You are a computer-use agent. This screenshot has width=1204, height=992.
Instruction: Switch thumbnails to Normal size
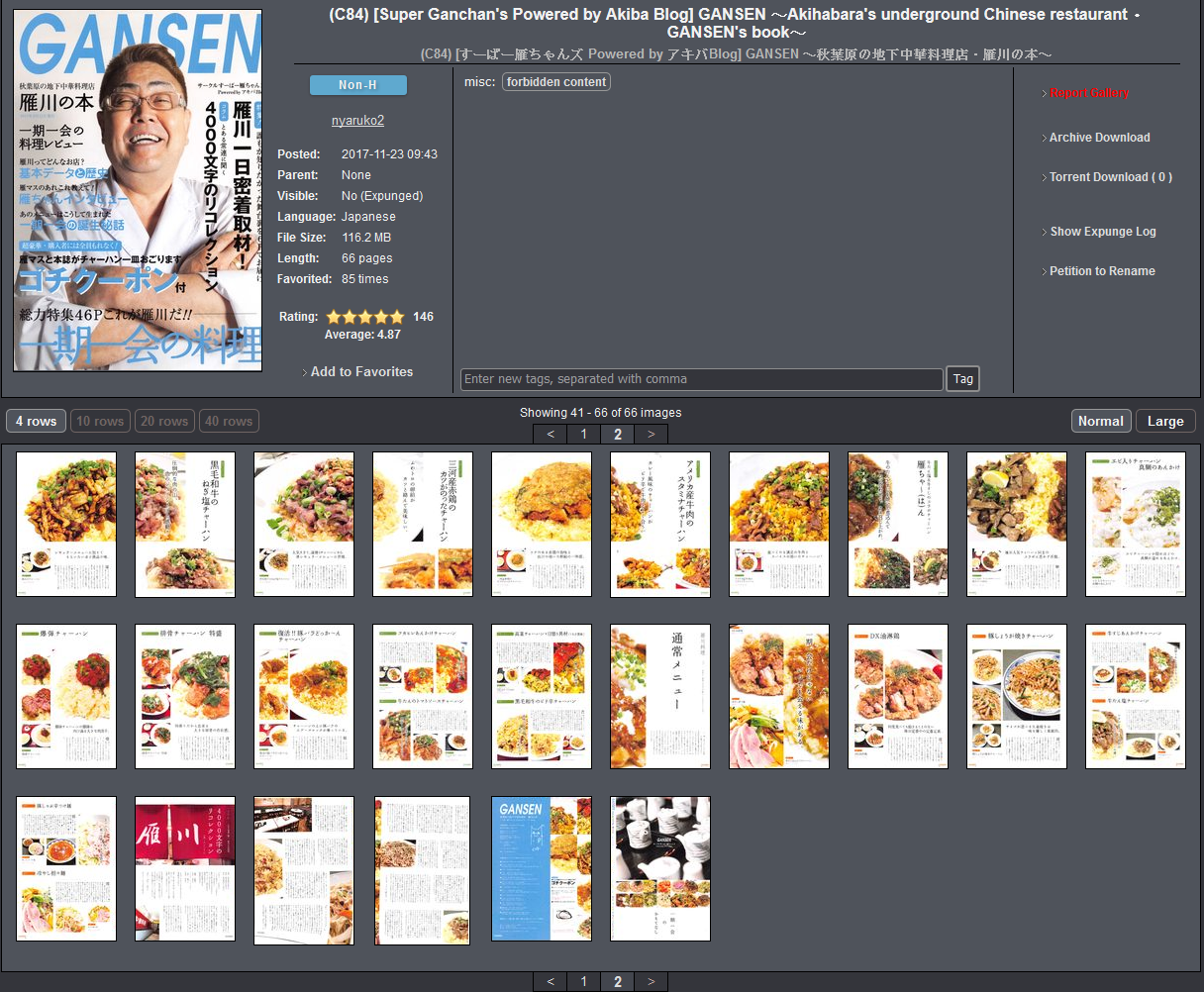coord(1100,421)
